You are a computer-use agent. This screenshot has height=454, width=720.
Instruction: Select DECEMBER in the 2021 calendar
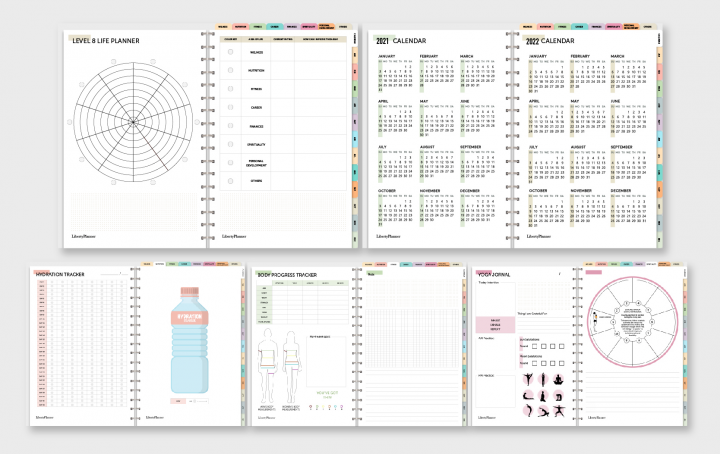tap(470, 191)
